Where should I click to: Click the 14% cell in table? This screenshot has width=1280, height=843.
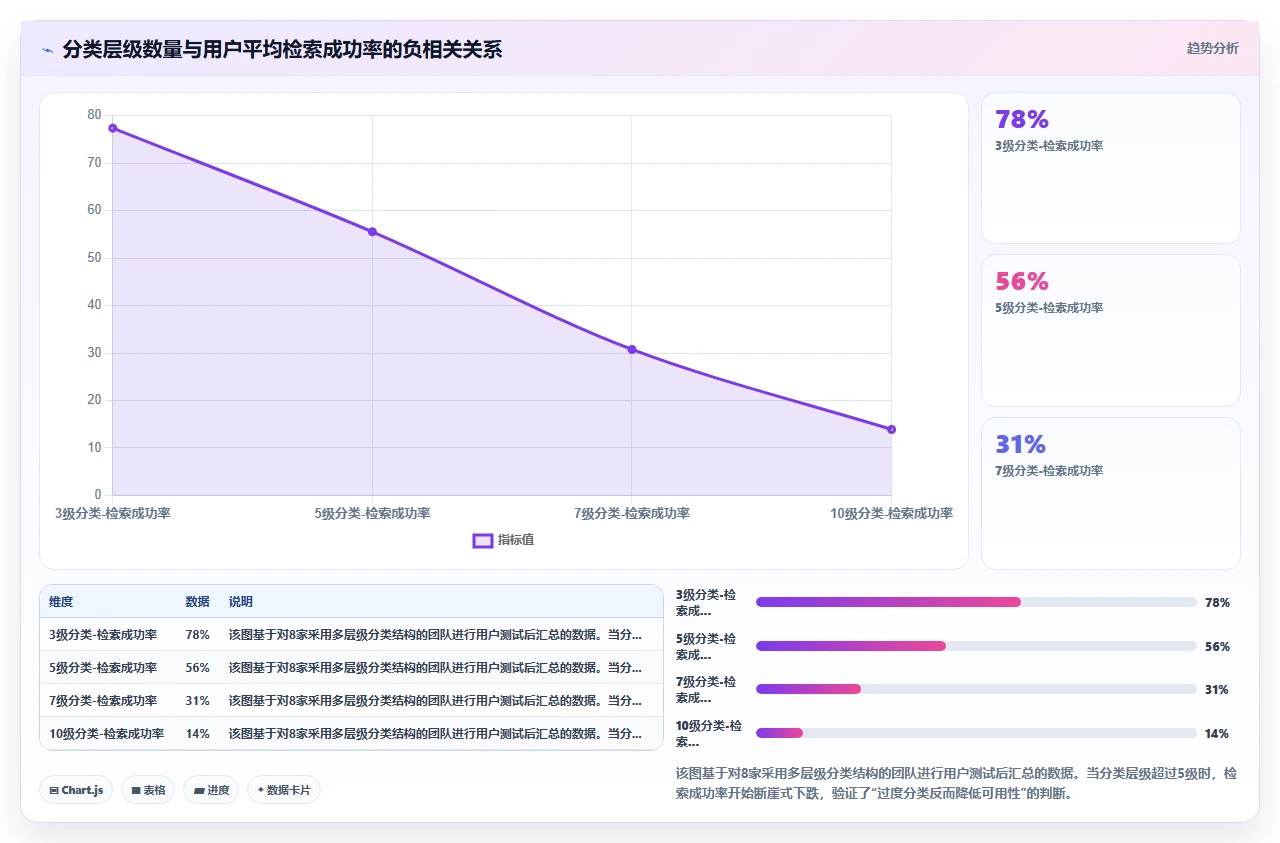click(197, 733)
